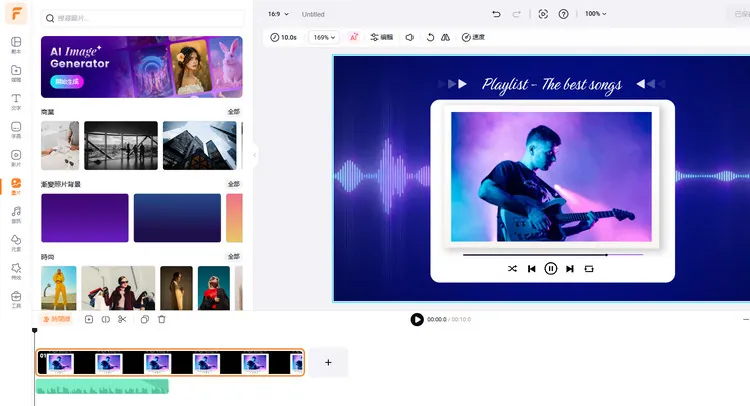
Task: Open the 100% canvas zoom dropdown
Action: point(596,14)
